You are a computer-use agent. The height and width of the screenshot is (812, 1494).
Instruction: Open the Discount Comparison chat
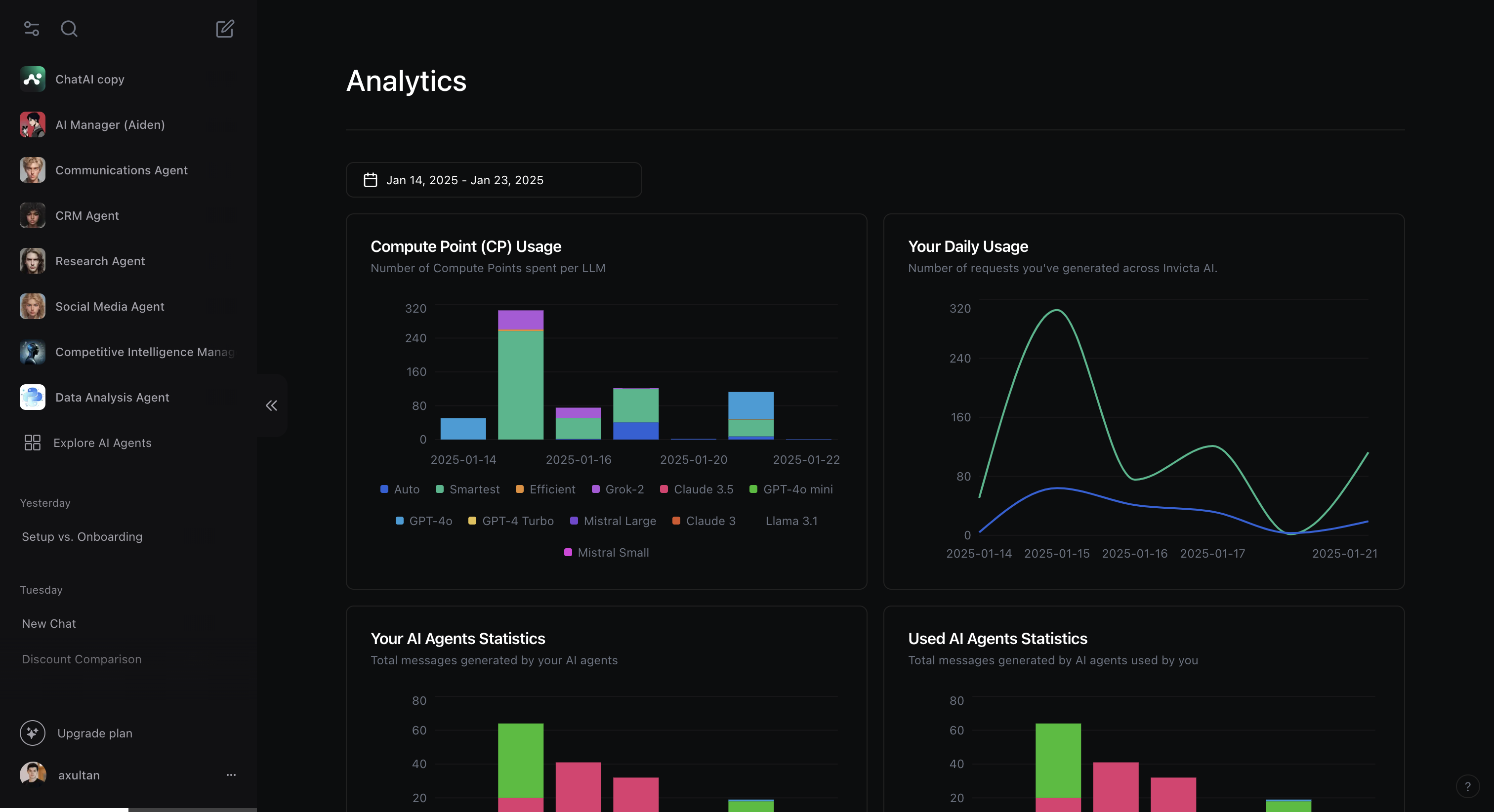[81, 659]
